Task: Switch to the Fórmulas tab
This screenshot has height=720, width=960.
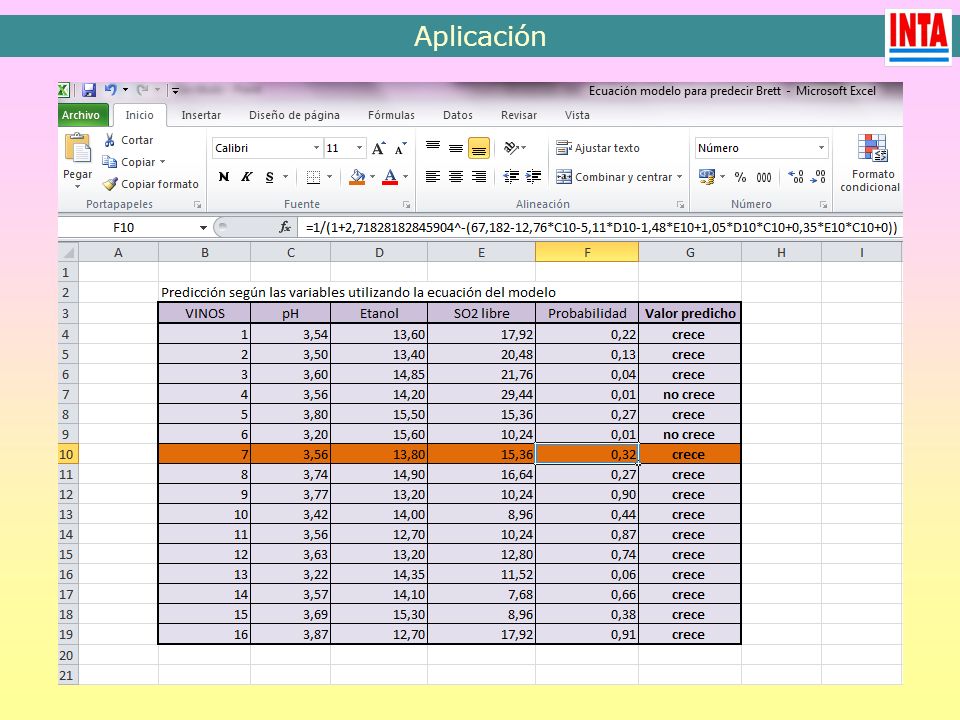Action: 391,115
